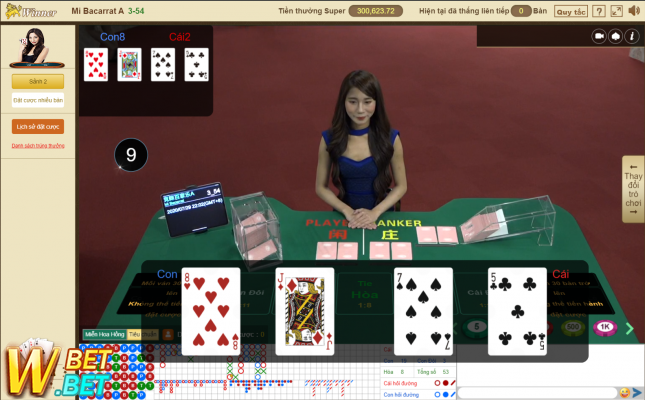Click the countdown timer showing 9

(131, 155)
